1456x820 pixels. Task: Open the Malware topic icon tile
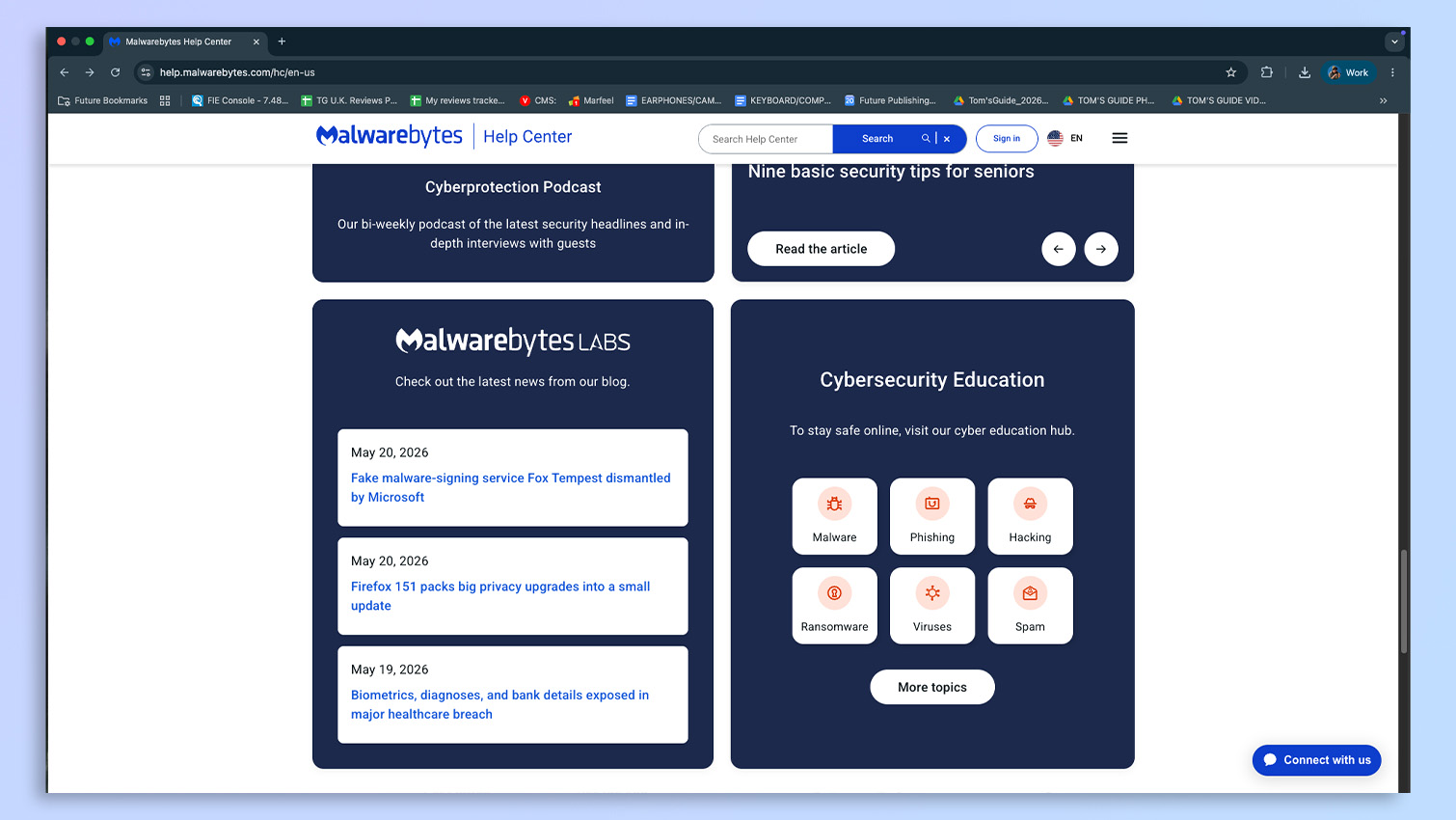(x=834, y=516)
